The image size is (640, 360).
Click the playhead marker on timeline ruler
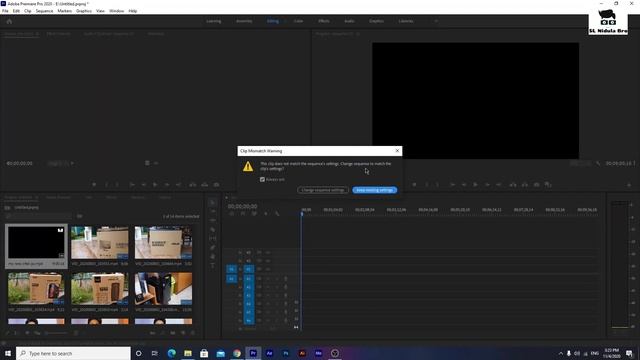tap(302, 213)
